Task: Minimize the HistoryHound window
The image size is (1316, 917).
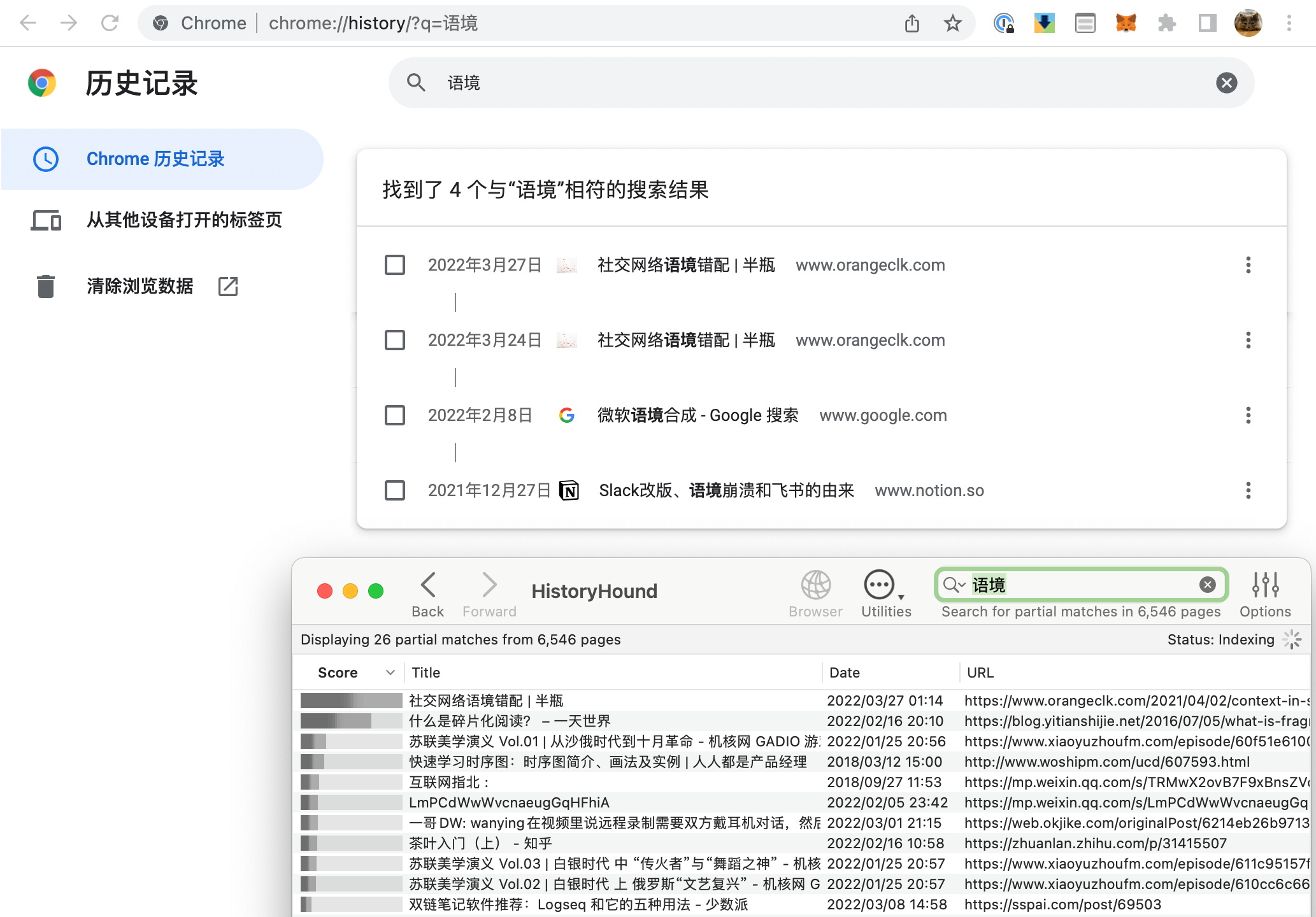Action: 350,591
